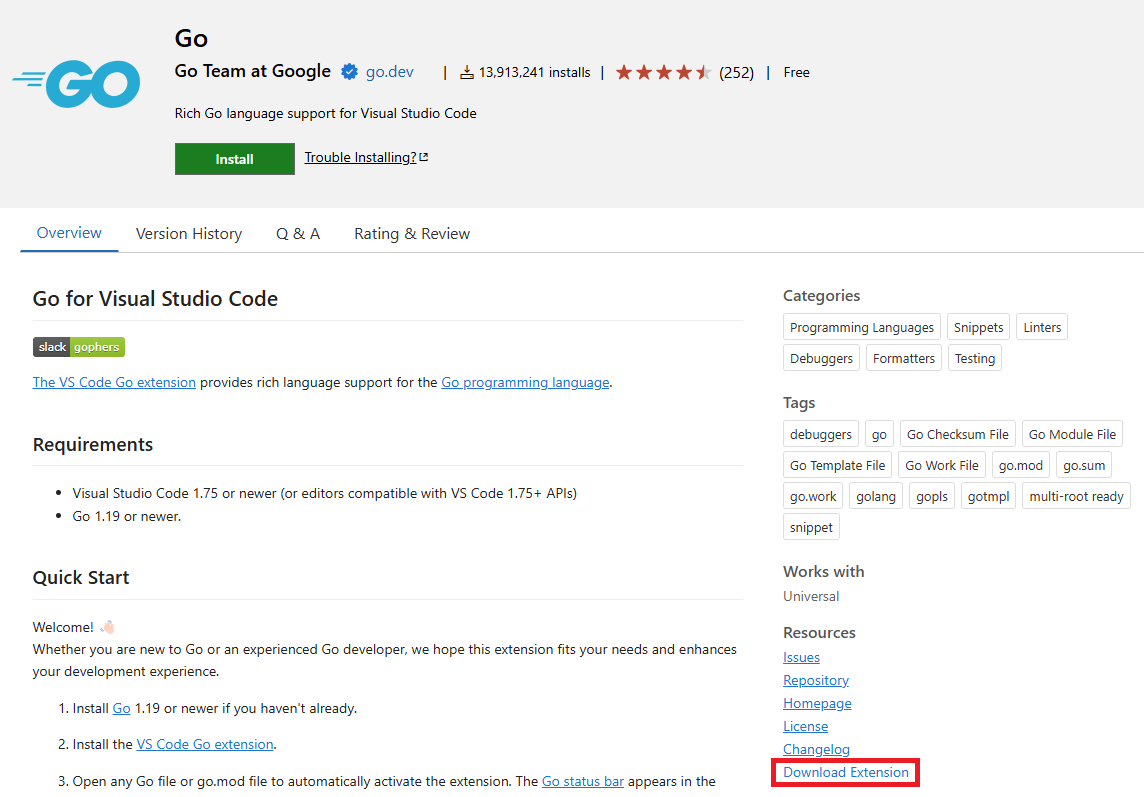
Task: Open the Rating & Review tab
Action: [x=412, y=234]
